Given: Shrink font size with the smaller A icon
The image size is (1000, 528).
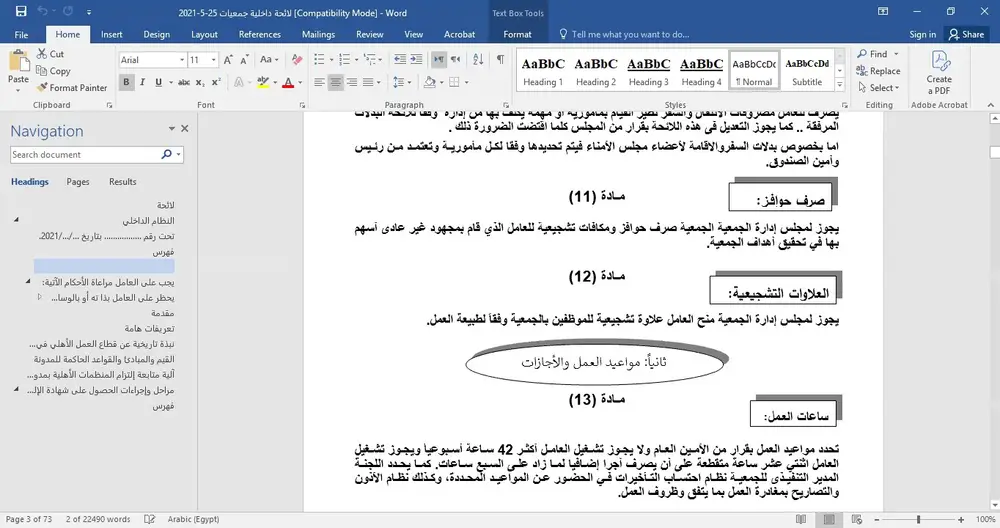Looking at the screenshot, I should (x=244, y=60).
